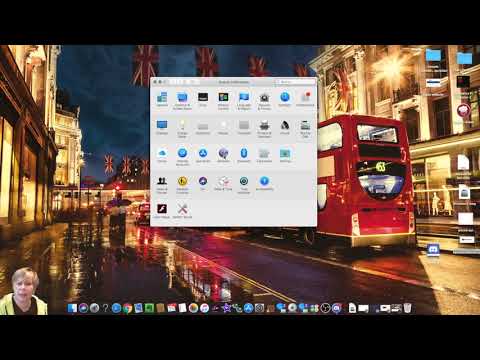Image resolution: width=480 pixels, height=360 pixels.
Task: Open Trash in the Dock
Action: (x=407, y=308)
